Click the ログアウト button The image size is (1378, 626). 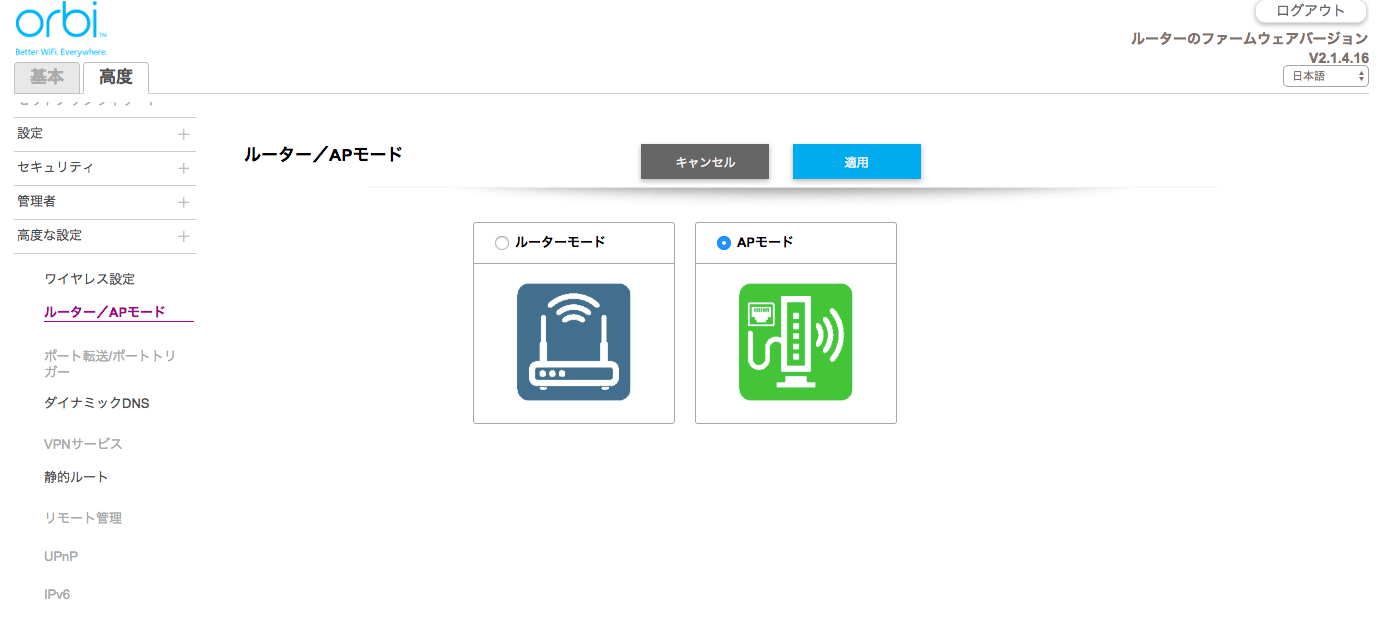point(1310,11)
